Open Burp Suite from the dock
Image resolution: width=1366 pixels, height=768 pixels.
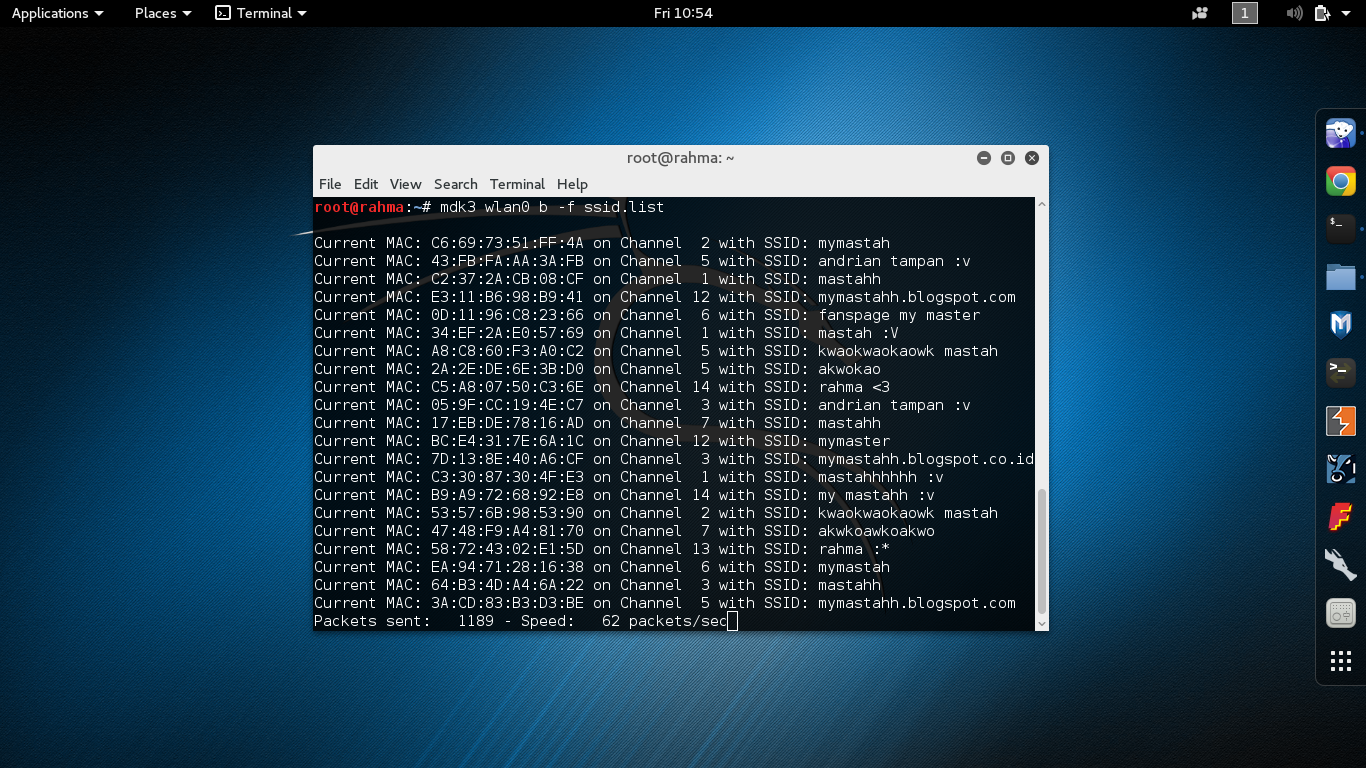coord(1340,421)
